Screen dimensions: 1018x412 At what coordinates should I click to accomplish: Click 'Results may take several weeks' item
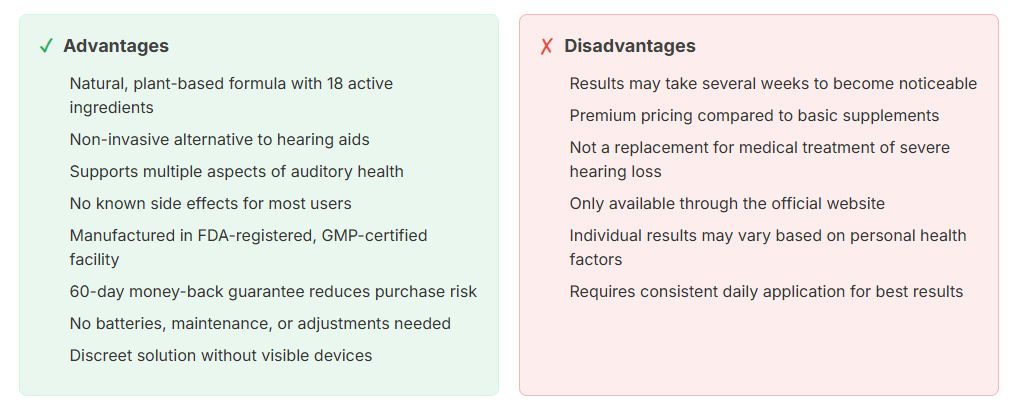tap(773, 84)
